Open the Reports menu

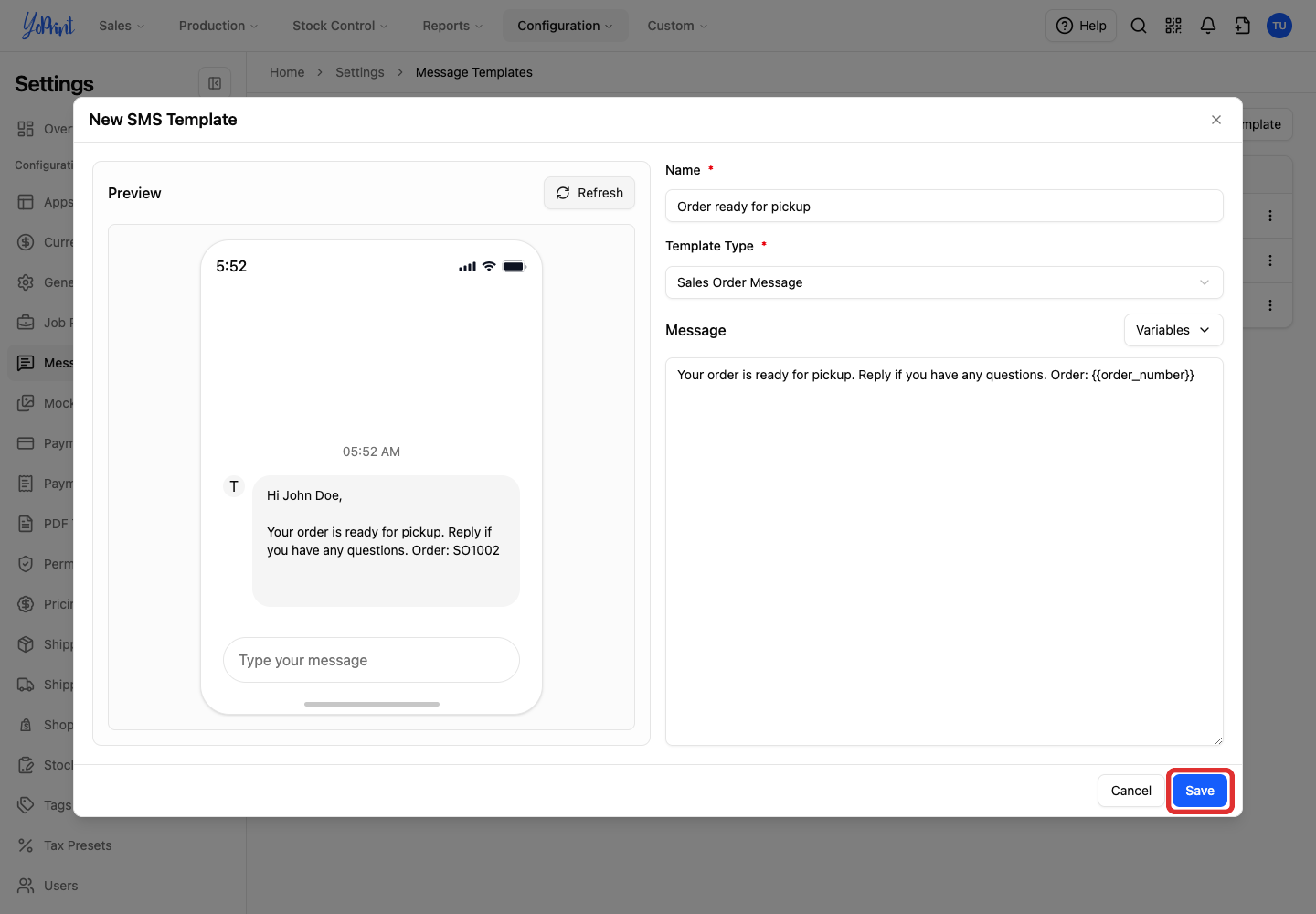(452, 26)
